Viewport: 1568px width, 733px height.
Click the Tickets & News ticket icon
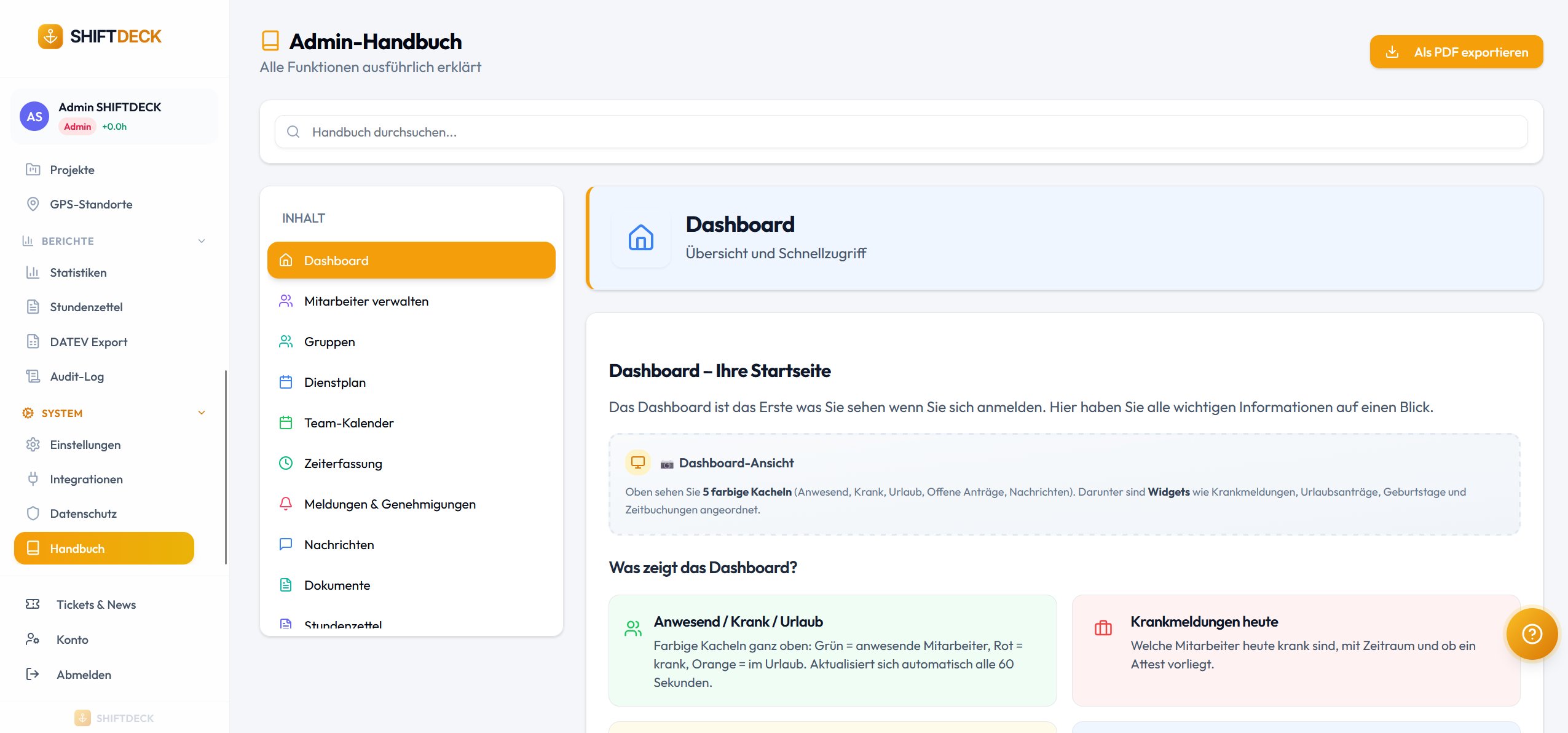point(33,604)
